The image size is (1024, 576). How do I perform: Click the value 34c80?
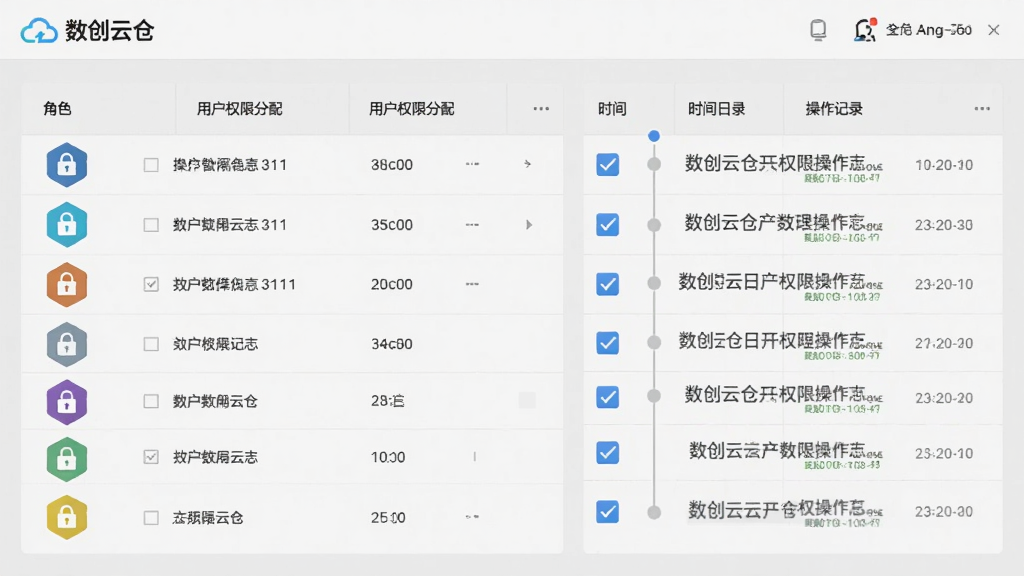coord(392,344)
